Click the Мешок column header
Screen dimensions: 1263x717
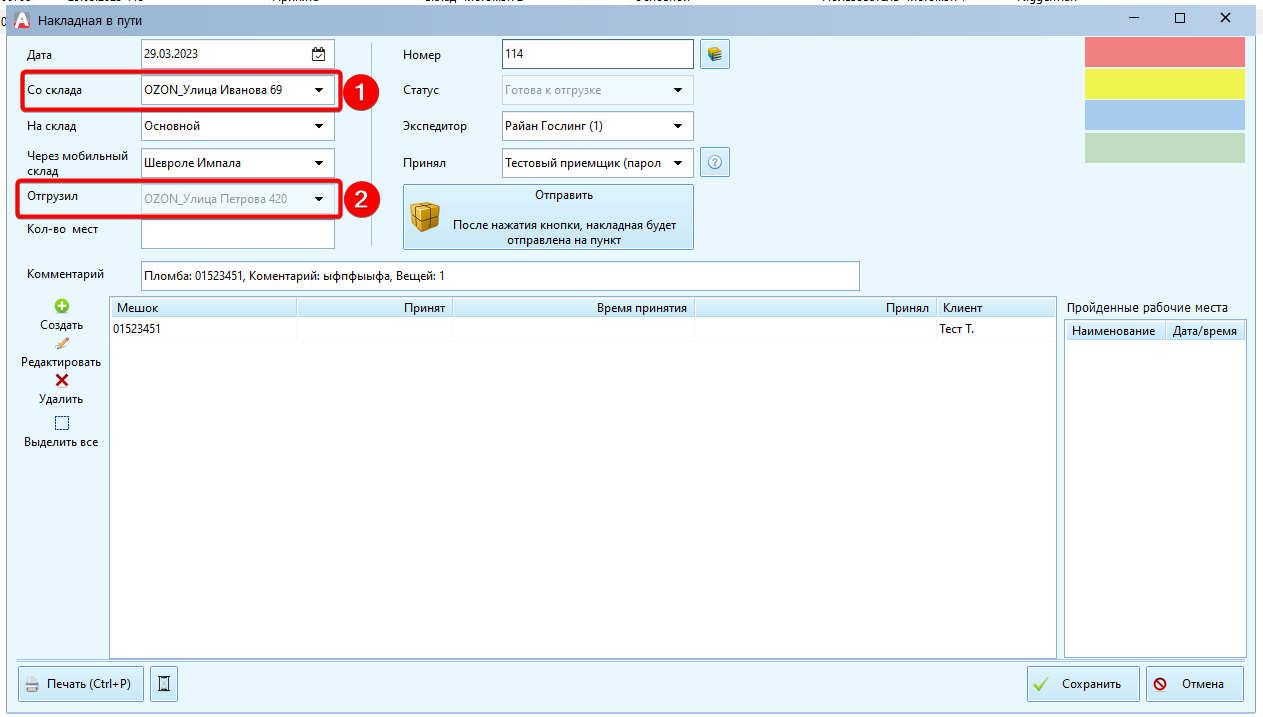point(203,308)
